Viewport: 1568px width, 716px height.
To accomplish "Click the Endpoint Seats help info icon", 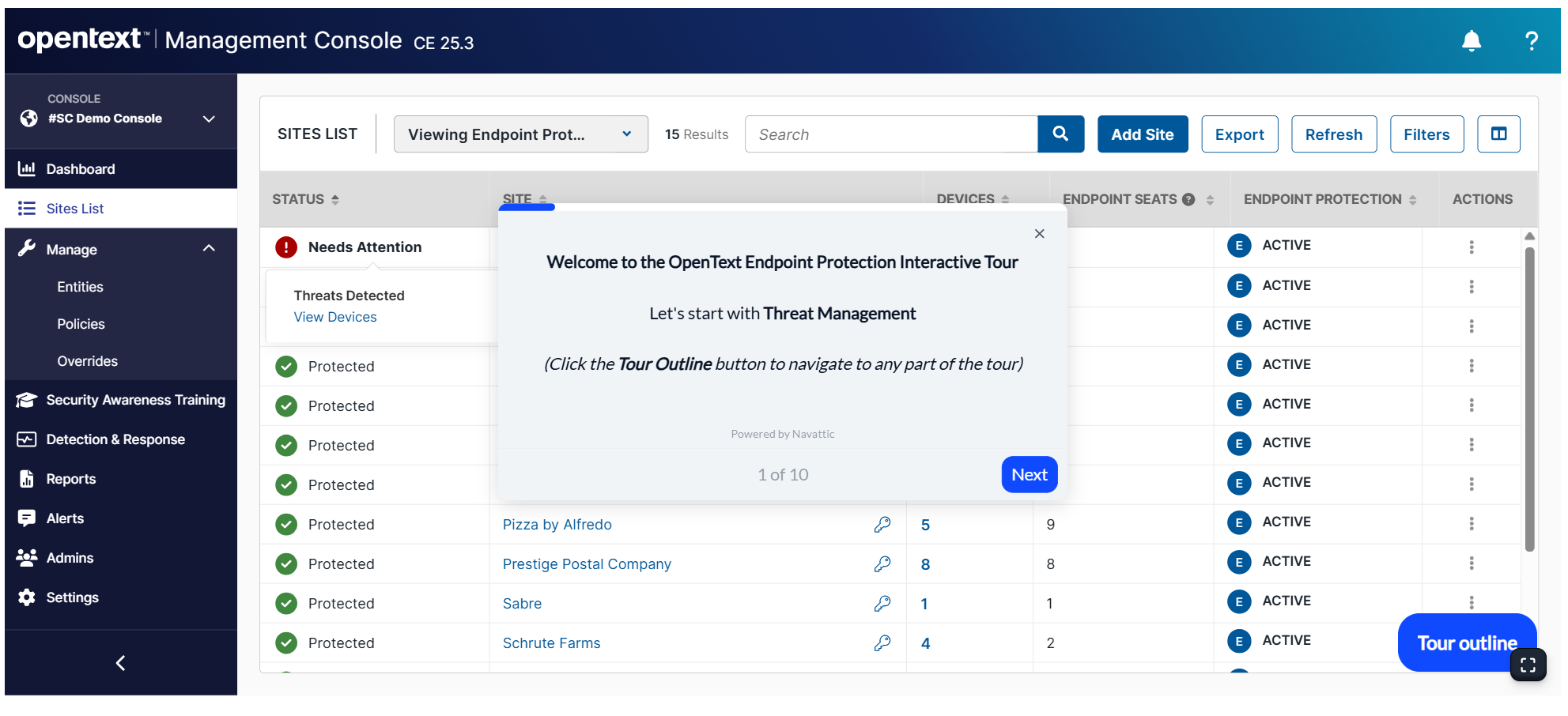I will (1188, 199).
